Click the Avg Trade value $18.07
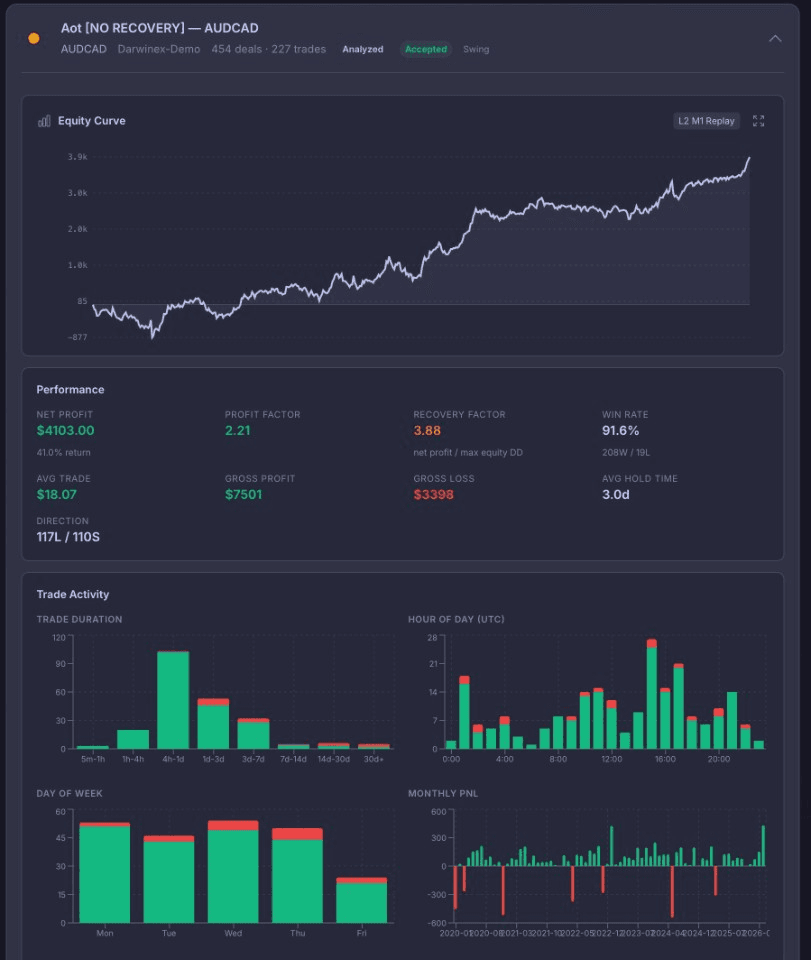 (x=56, y=494)
